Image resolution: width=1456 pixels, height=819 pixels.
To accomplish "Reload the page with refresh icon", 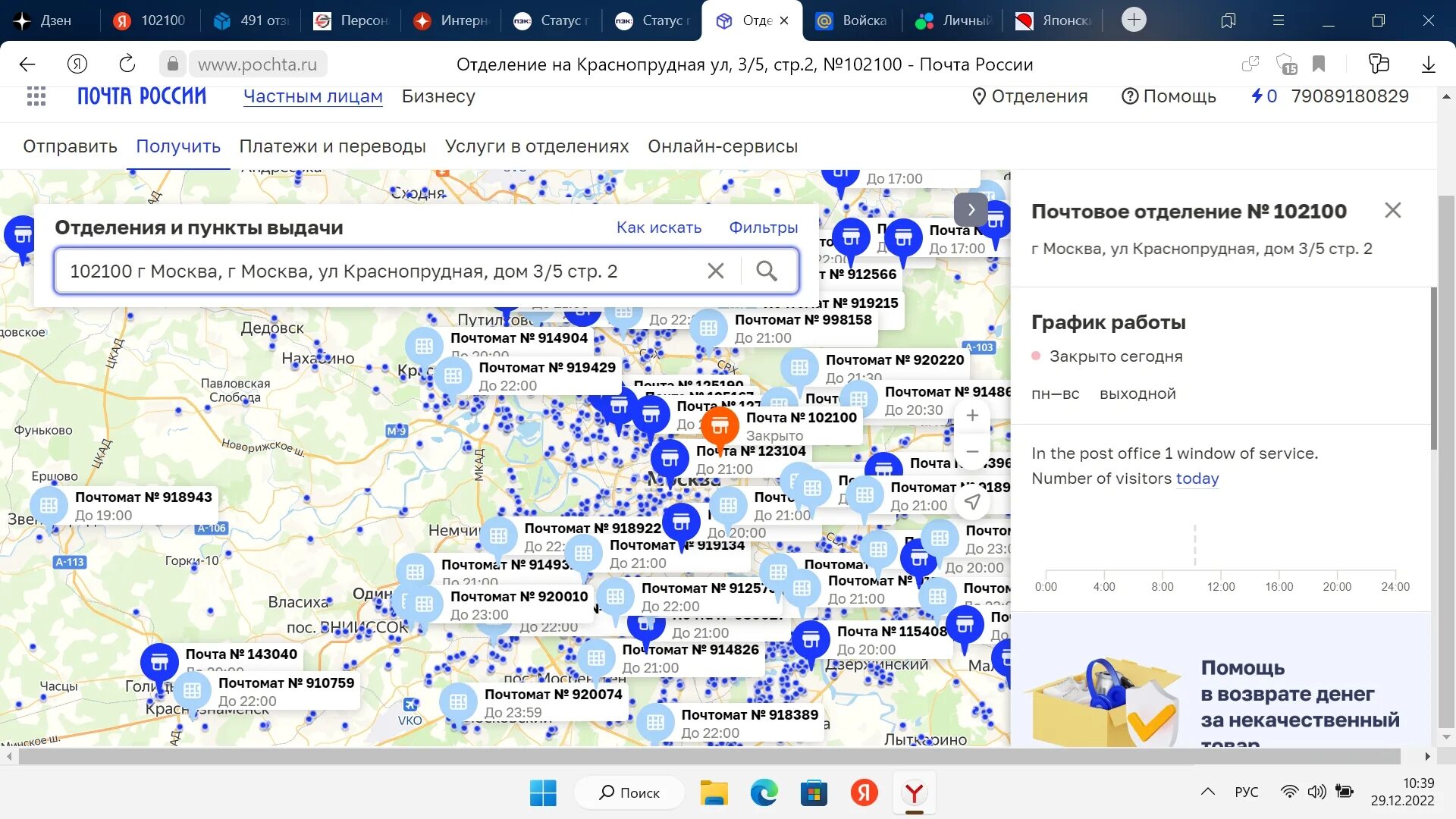I will tap(127, 64).
